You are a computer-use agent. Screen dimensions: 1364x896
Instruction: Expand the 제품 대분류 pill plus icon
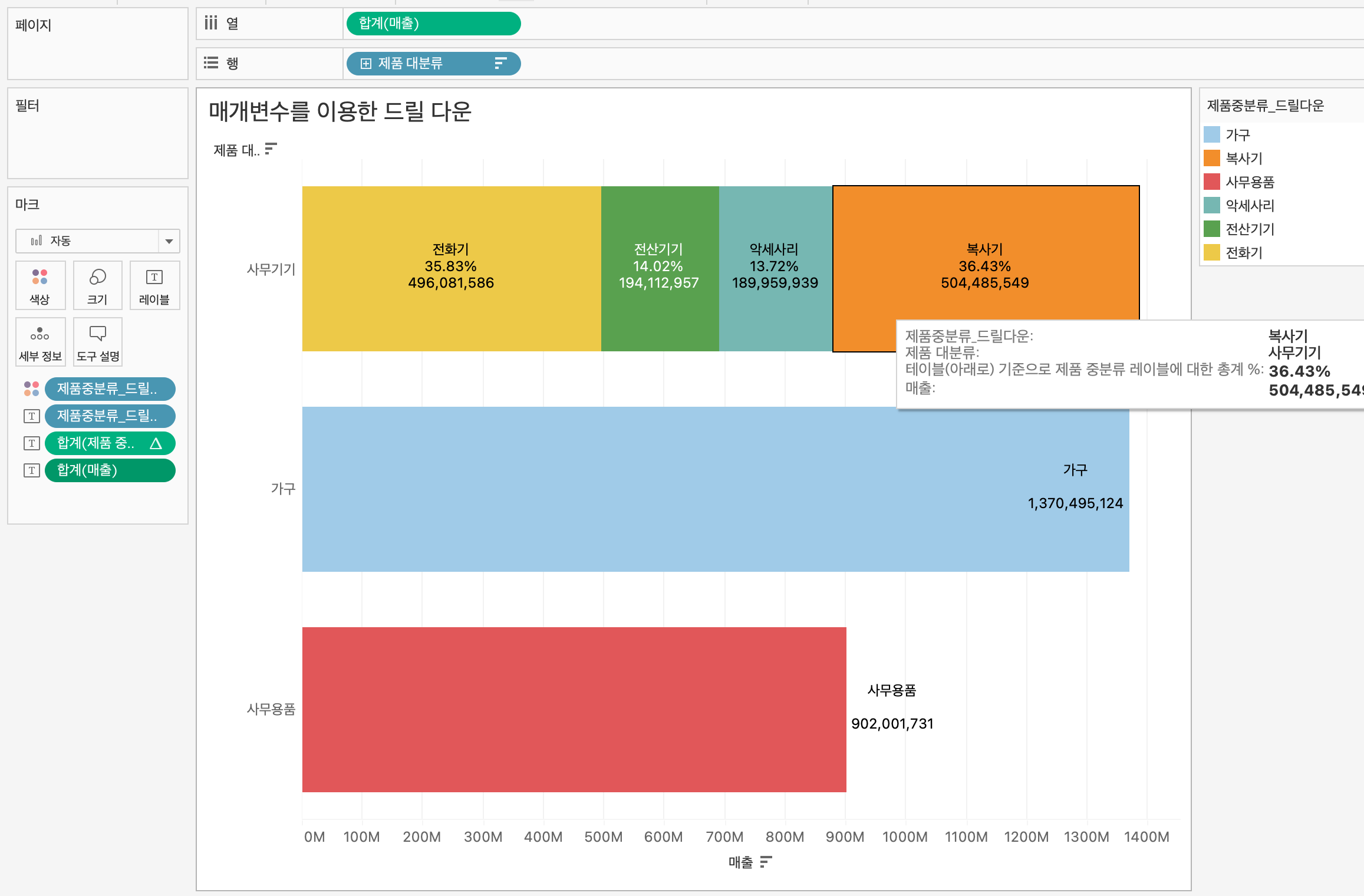(x=365, y=64)
